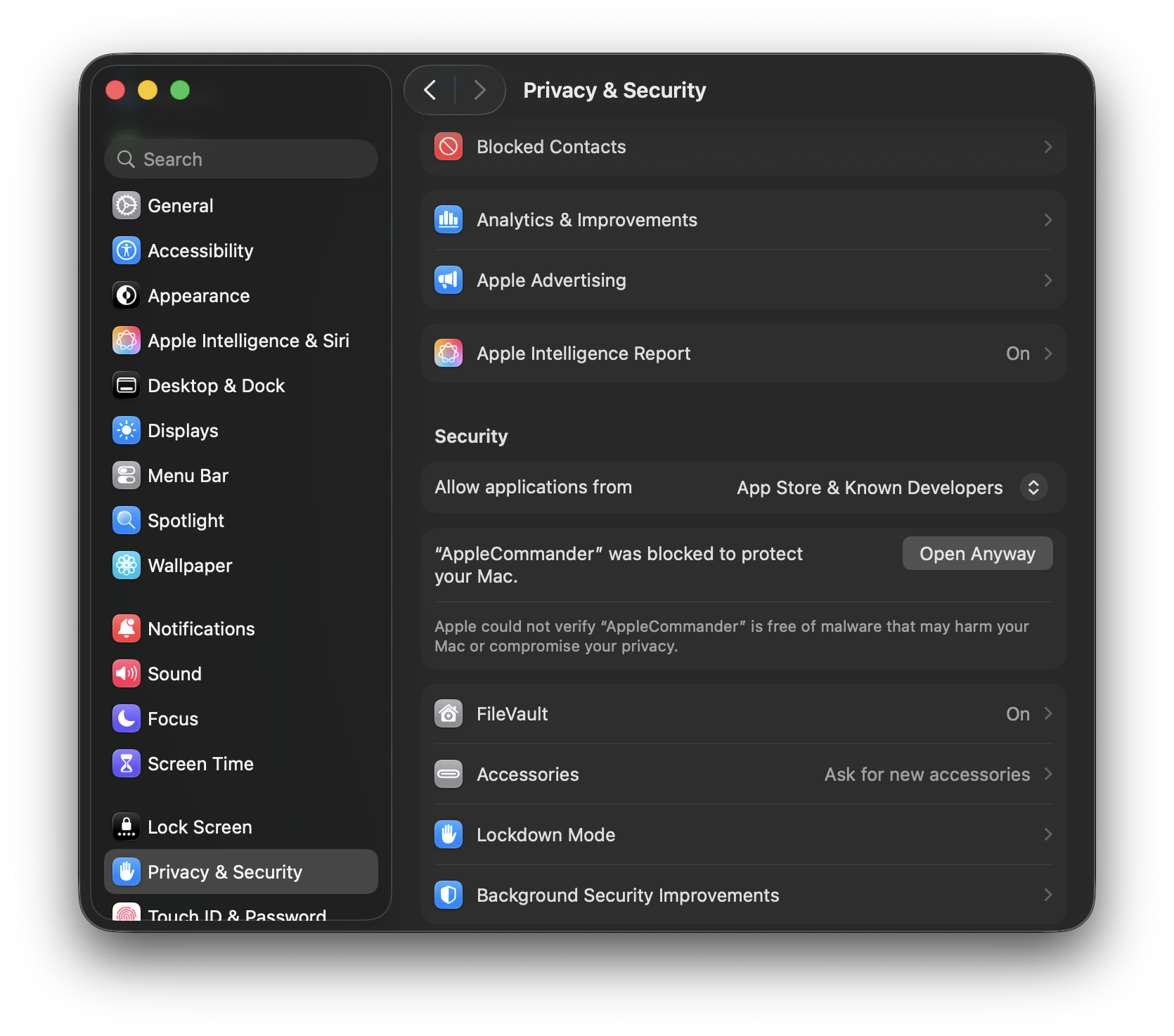Click the Displays sun icon
Viewport: 1174px width, 1036px height.
(x=127, y=431)
